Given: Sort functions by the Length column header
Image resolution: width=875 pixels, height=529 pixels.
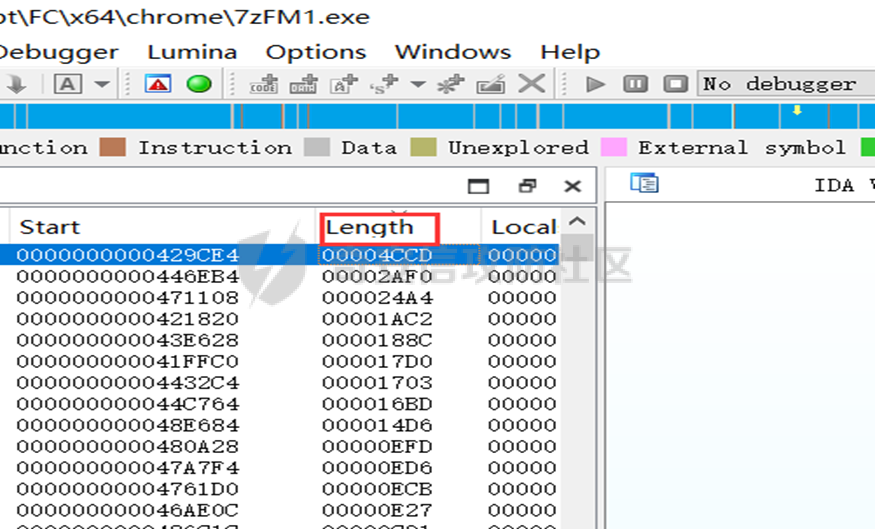Looking at the screenshot, I should tap(370, 227).
